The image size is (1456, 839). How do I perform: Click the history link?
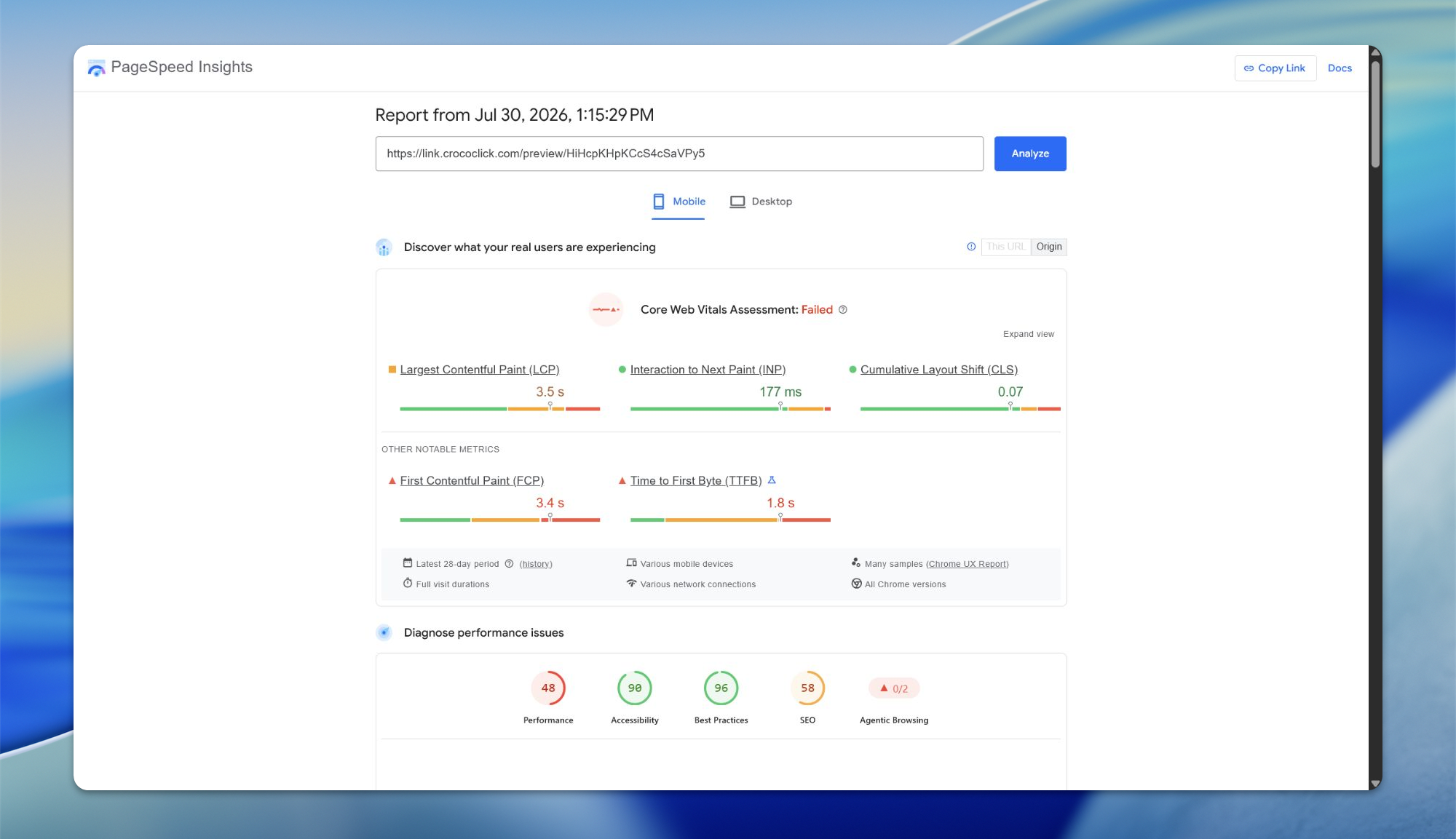[536, 564]
